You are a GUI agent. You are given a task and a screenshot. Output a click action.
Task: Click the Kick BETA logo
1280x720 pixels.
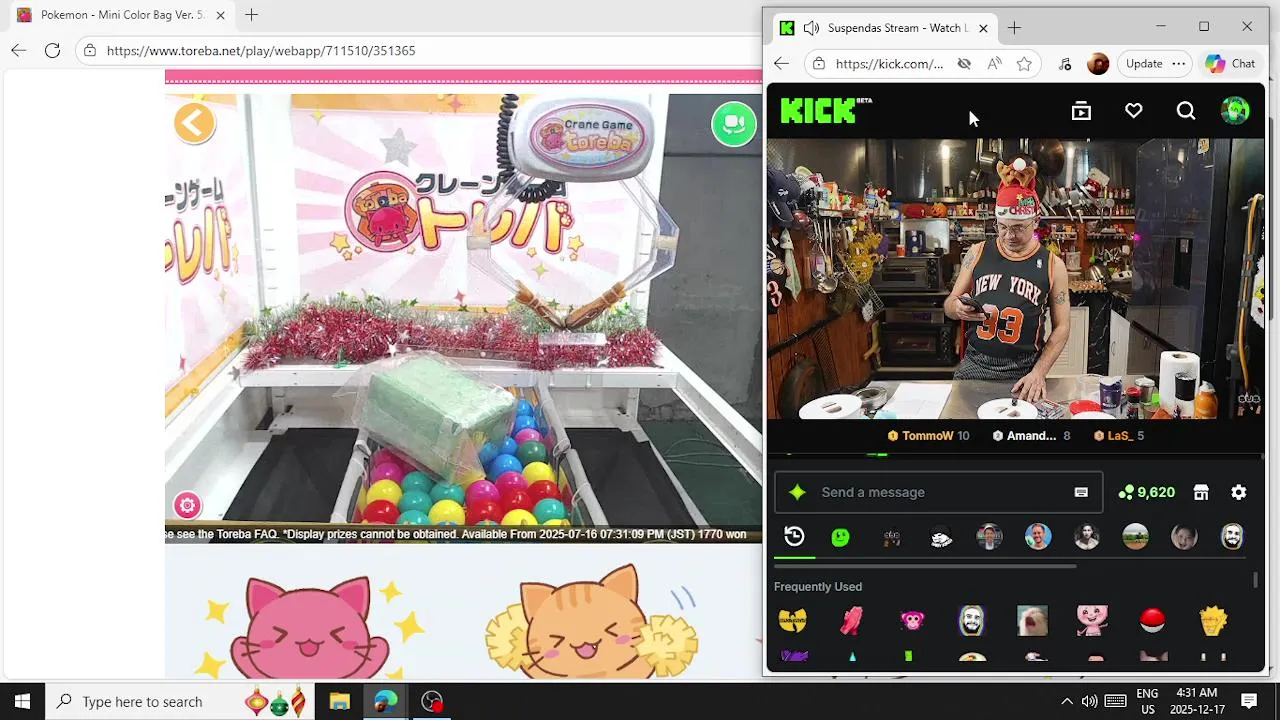(826, 110)
